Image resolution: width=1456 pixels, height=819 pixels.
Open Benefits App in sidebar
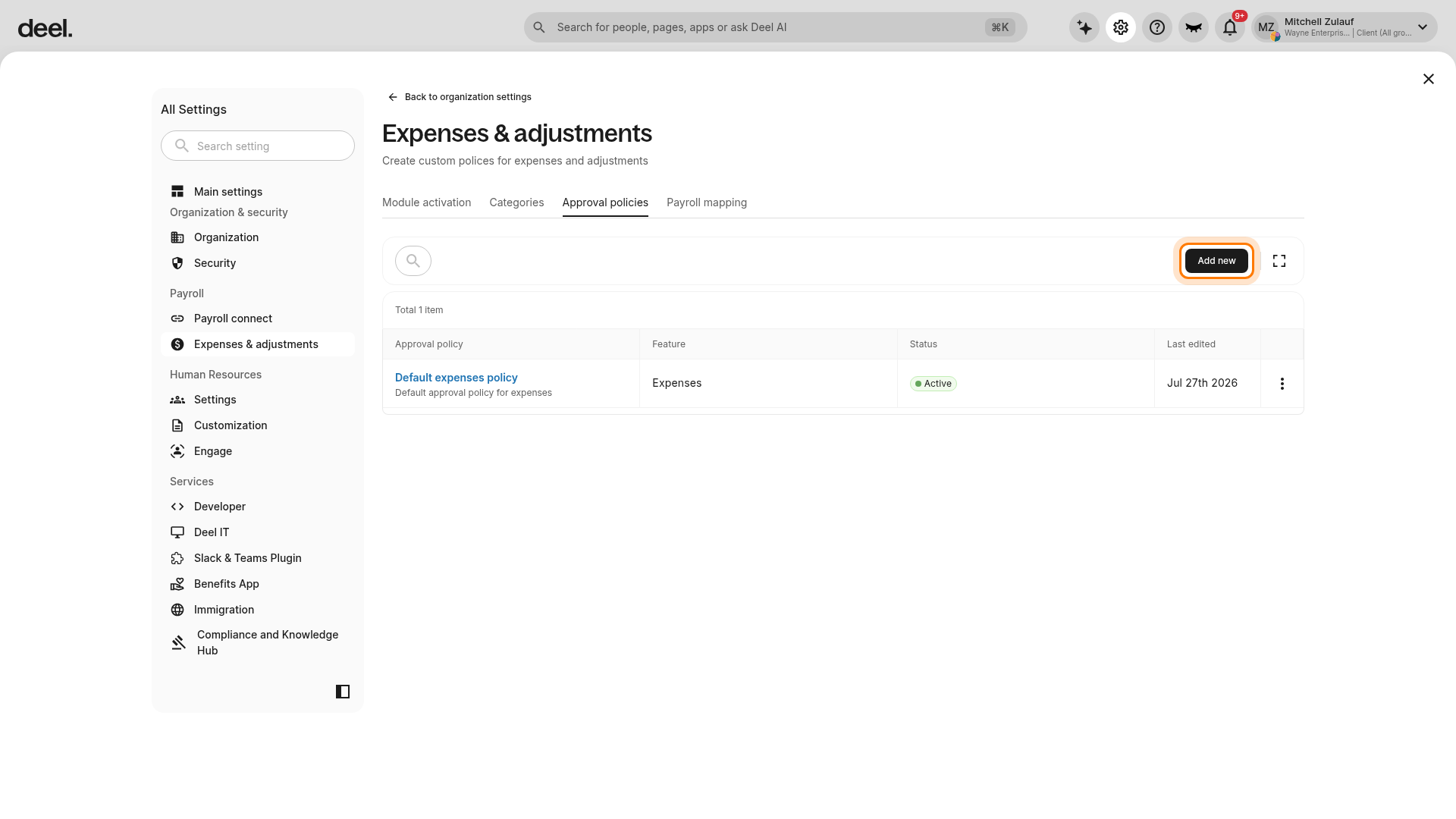258,584
